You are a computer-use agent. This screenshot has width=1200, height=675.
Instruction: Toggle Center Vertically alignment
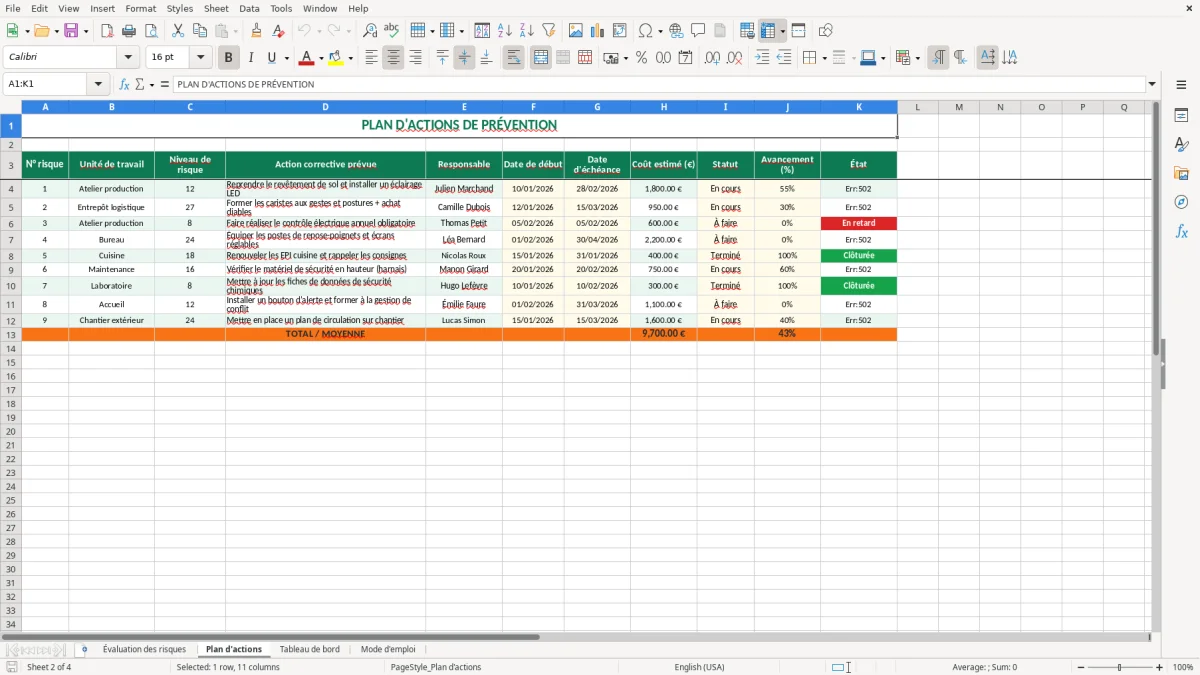click(464, 58)
